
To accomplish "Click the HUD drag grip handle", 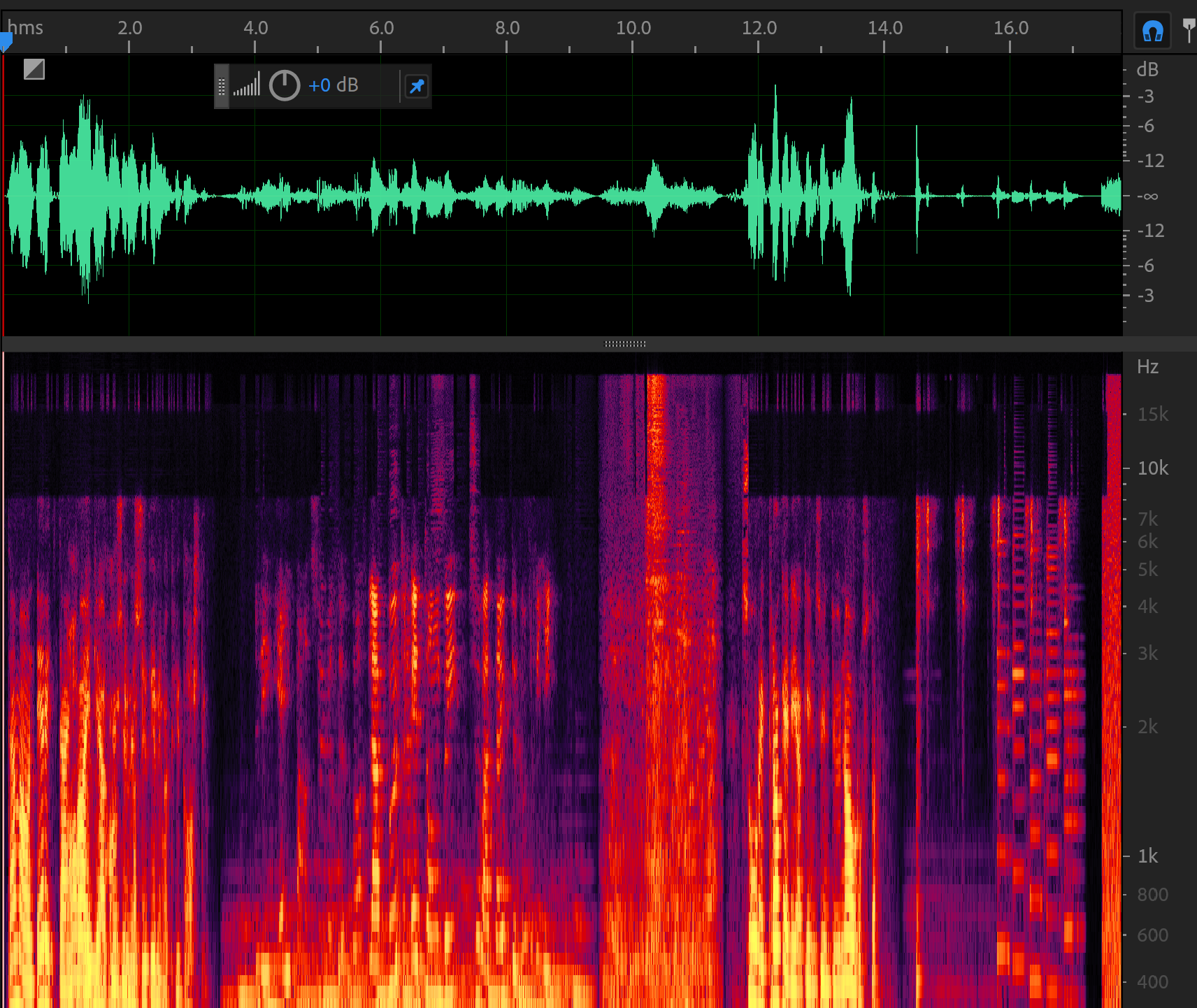I will click(x=222, y=86).
